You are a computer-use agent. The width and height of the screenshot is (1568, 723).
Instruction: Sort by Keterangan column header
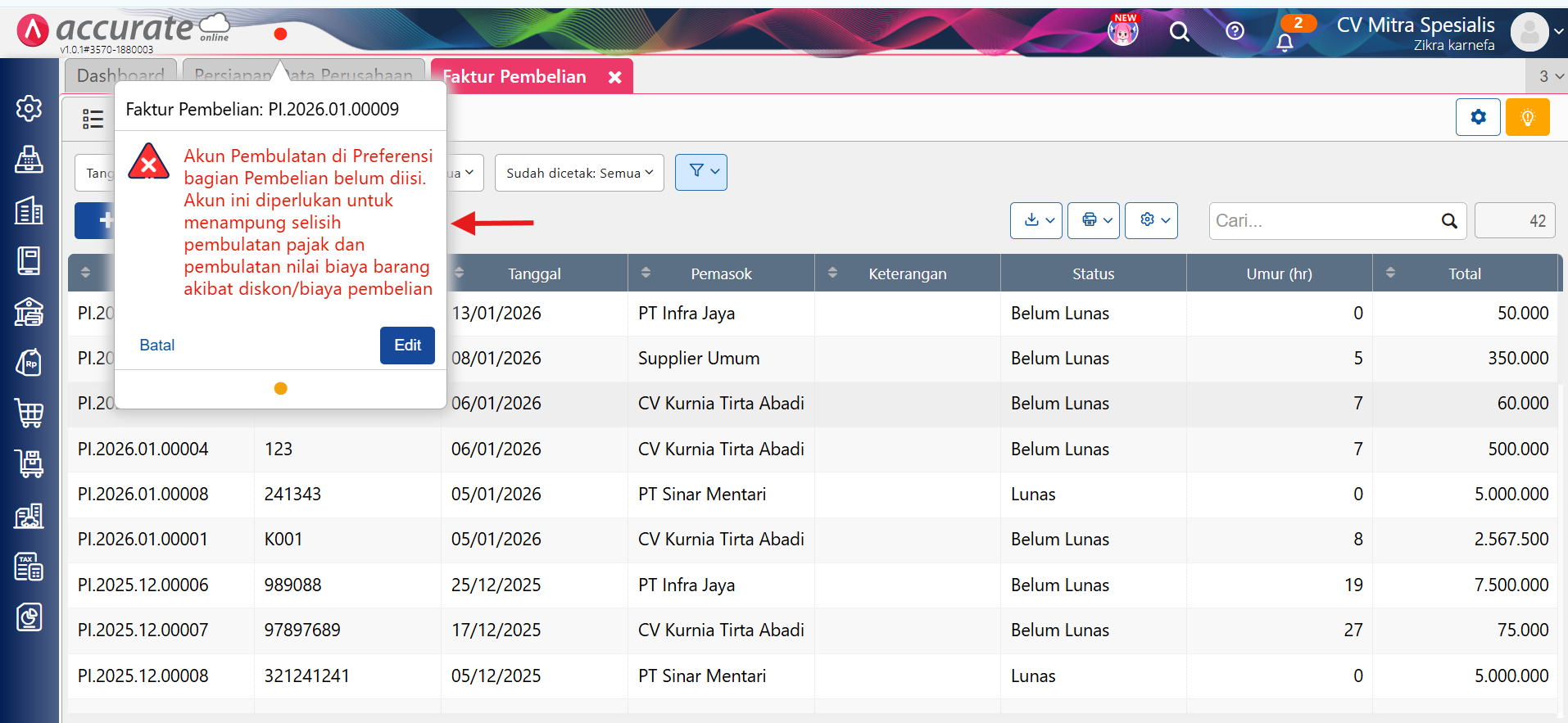pos(907,273)
